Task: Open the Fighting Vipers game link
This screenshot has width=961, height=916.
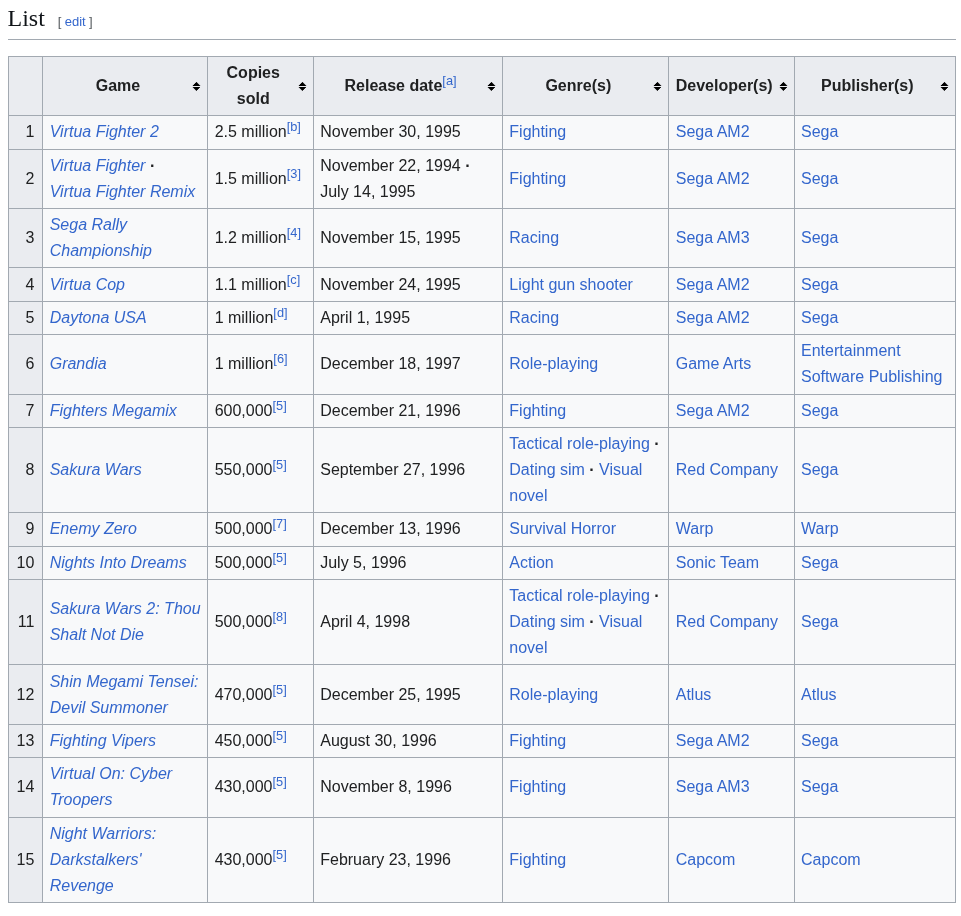Action: (x=102, y=741)
